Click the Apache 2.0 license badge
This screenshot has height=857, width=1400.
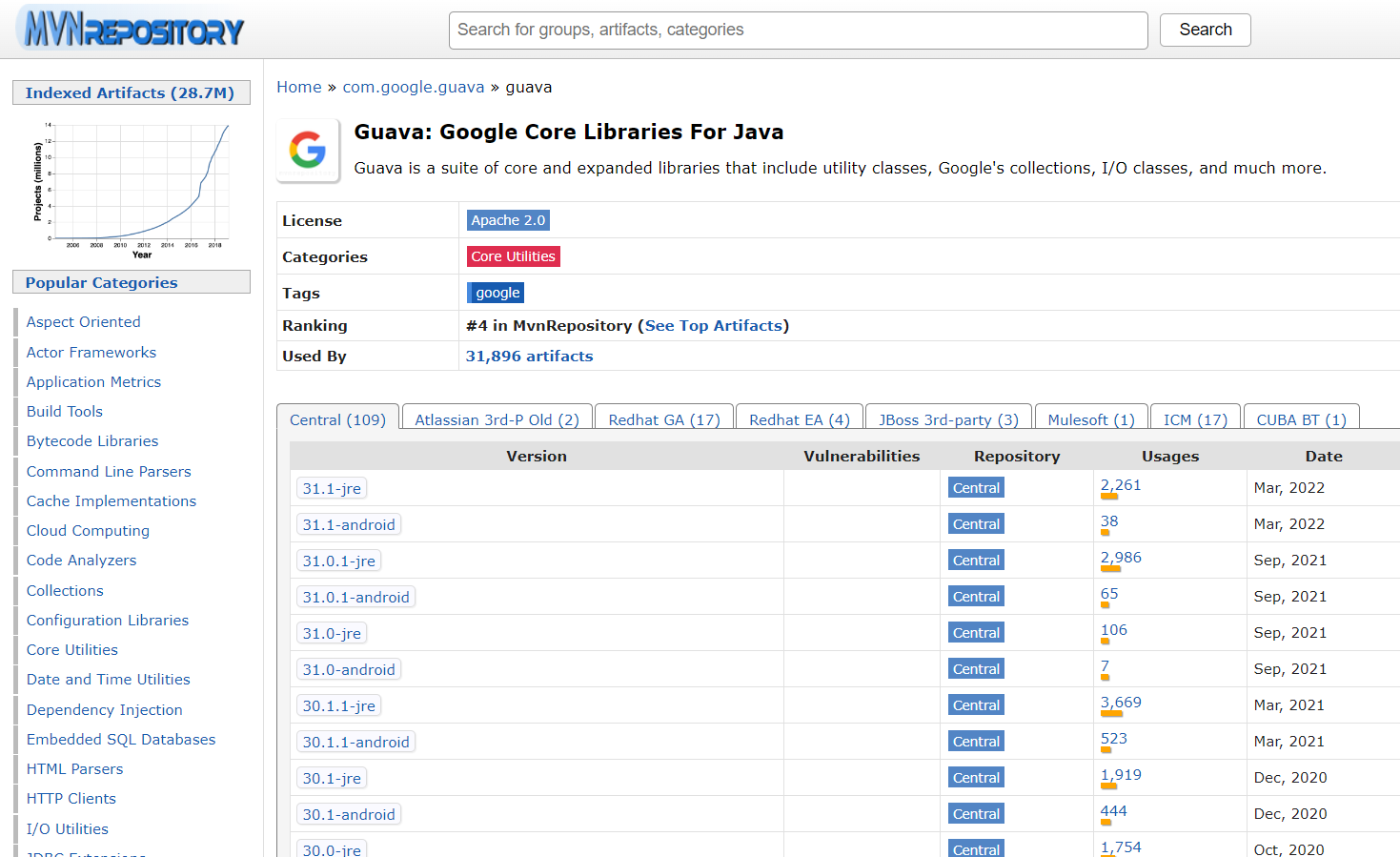coord(508,220)
